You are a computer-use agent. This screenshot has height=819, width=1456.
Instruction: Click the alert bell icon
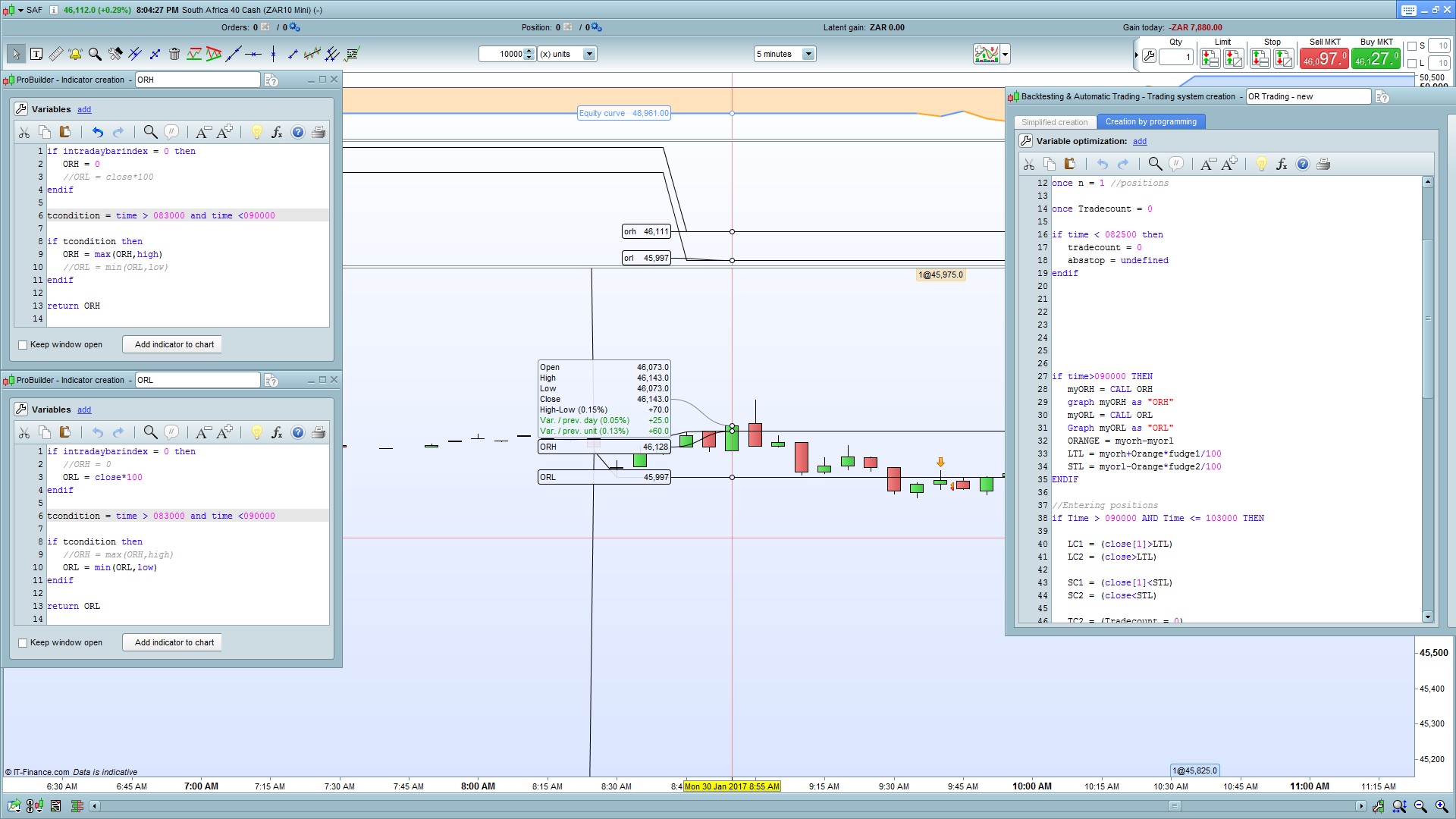click(x=75, y=54)
